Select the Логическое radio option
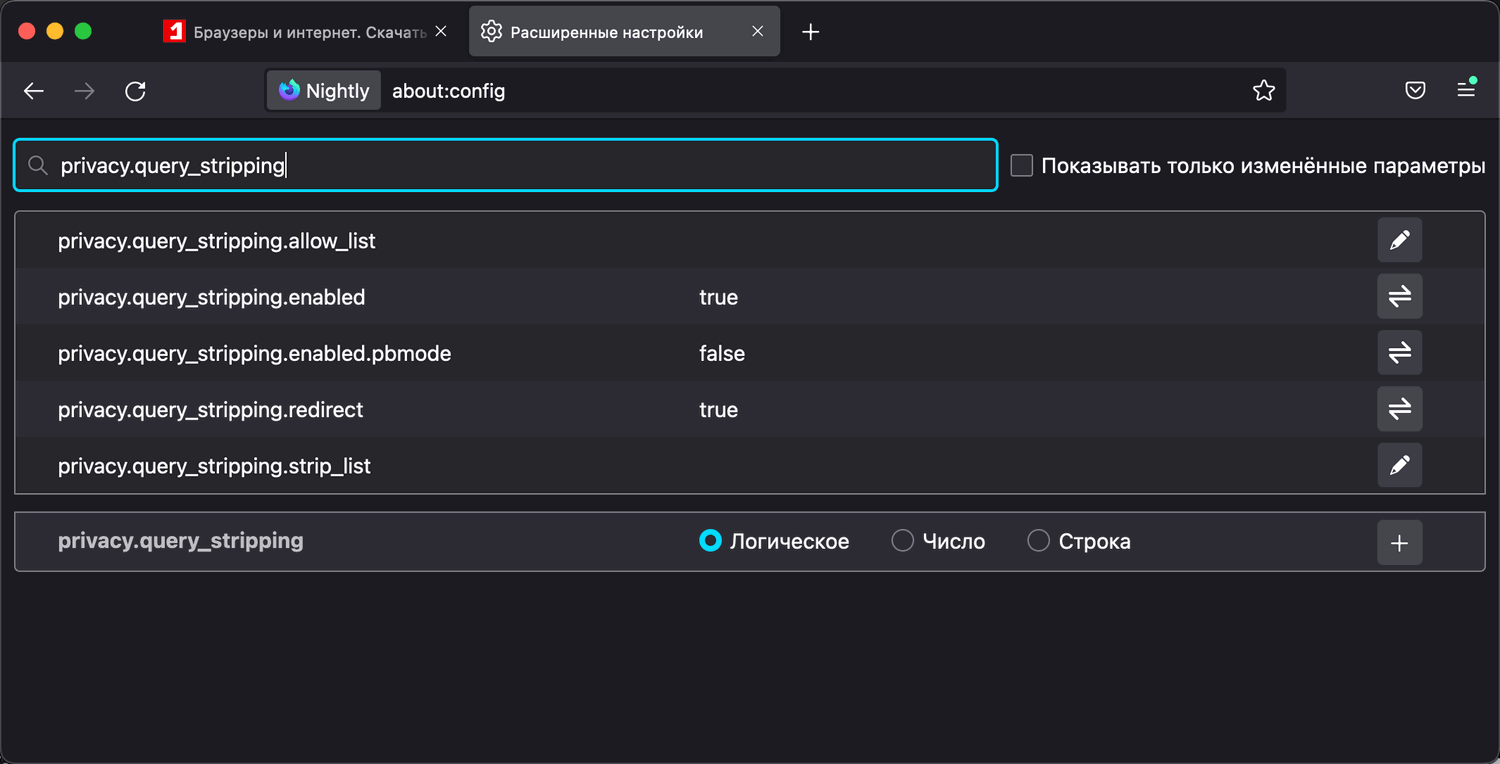 pos(710,541)
